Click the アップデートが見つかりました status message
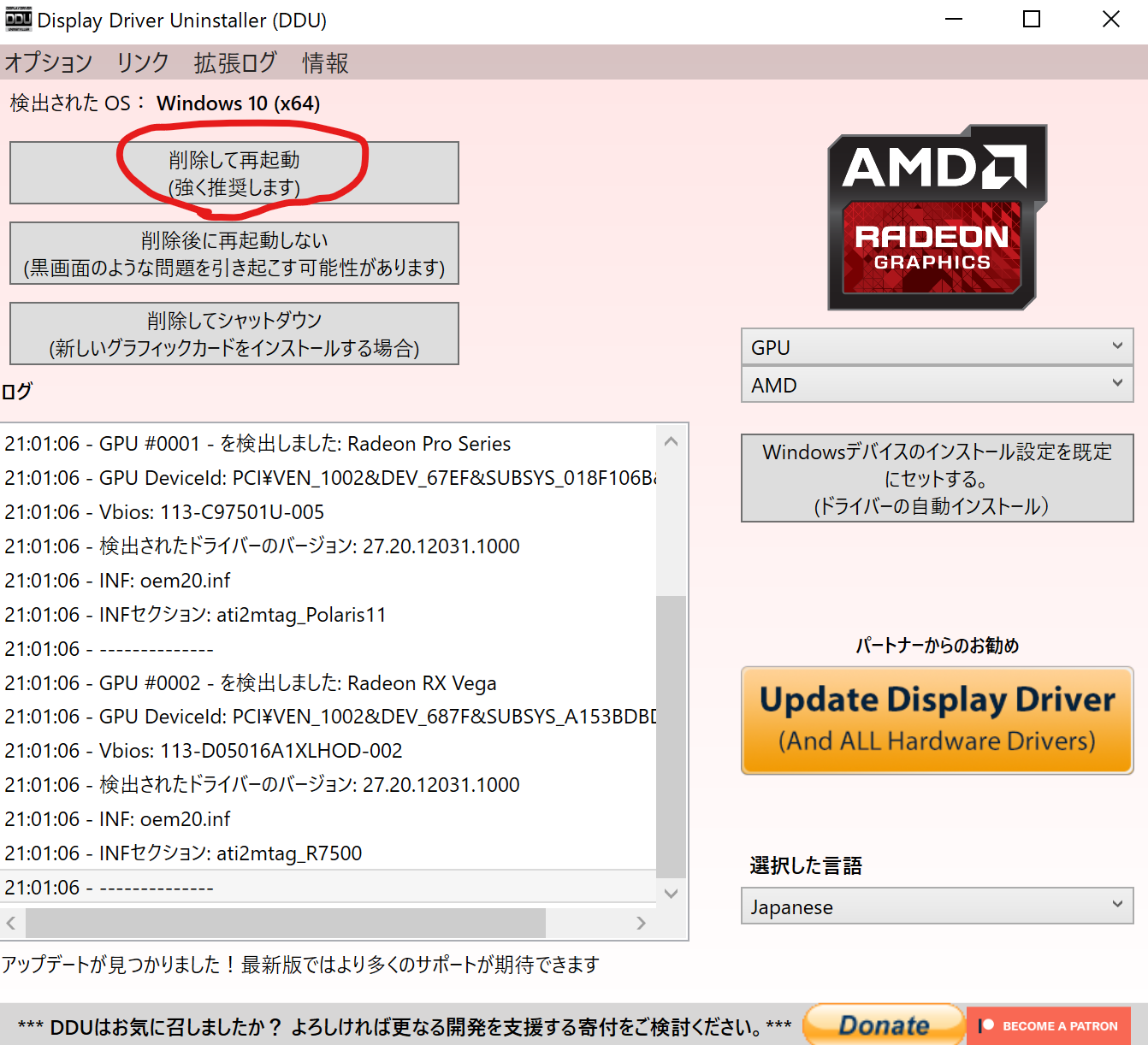This screenshot has width=1148, height=1045. click(300, 965)
